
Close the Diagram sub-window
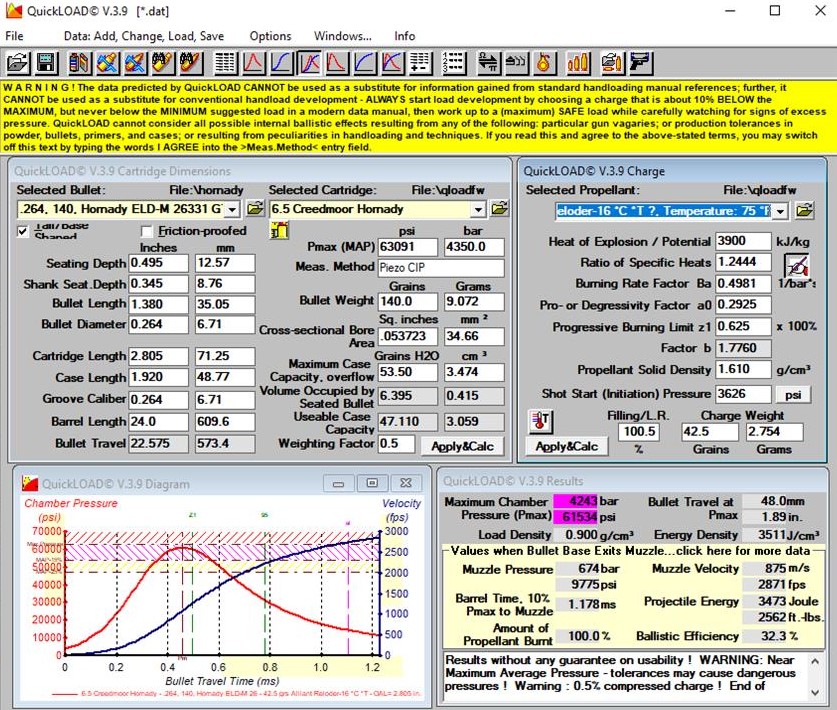(x=406, y=484)
